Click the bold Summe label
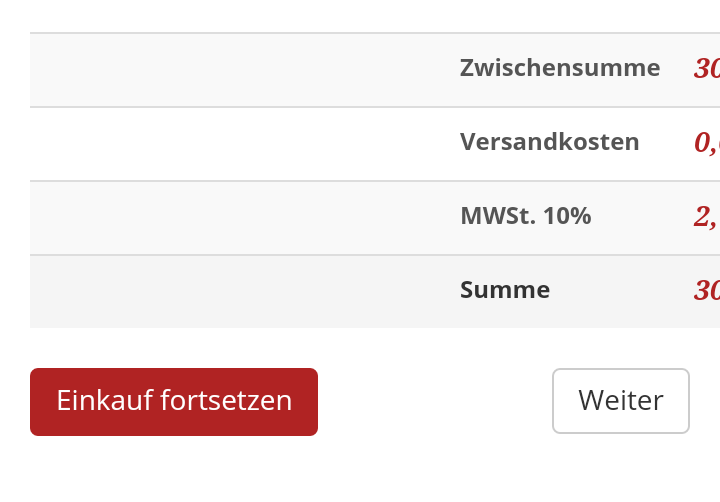Viewport: 720px width, 502px height. point(505,290)
